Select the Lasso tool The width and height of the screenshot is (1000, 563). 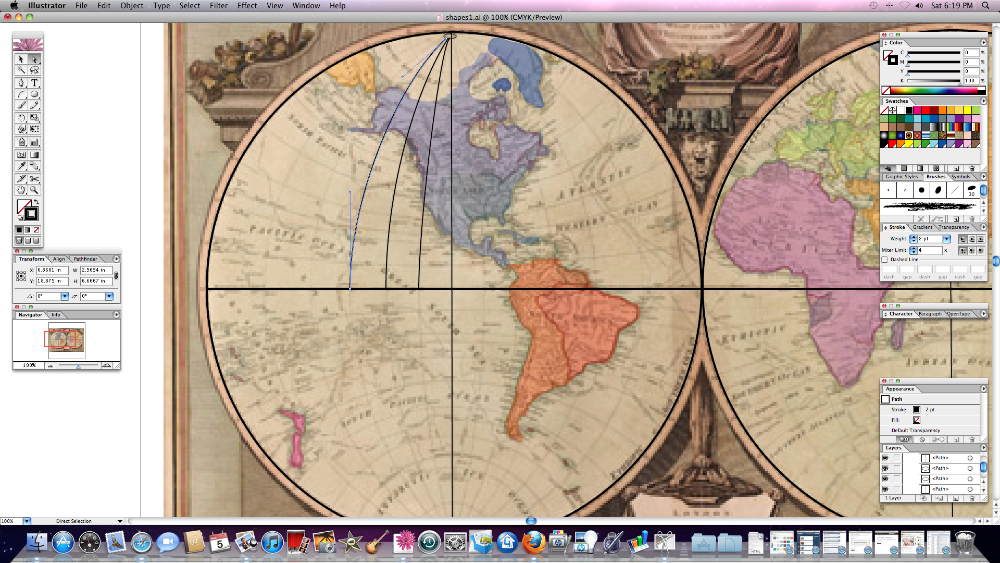34,70
